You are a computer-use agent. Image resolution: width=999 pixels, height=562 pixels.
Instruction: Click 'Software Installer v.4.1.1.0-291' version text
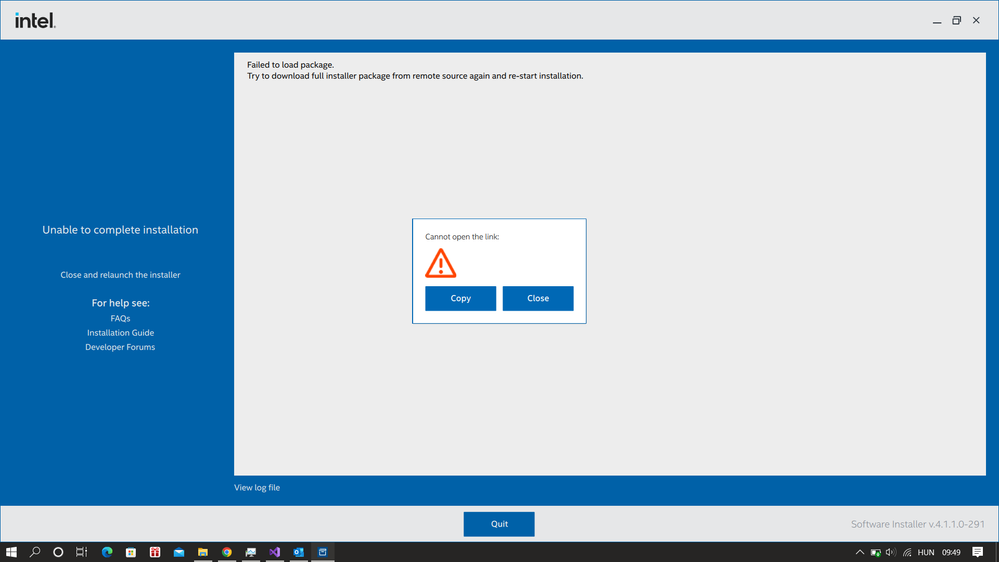917,524
